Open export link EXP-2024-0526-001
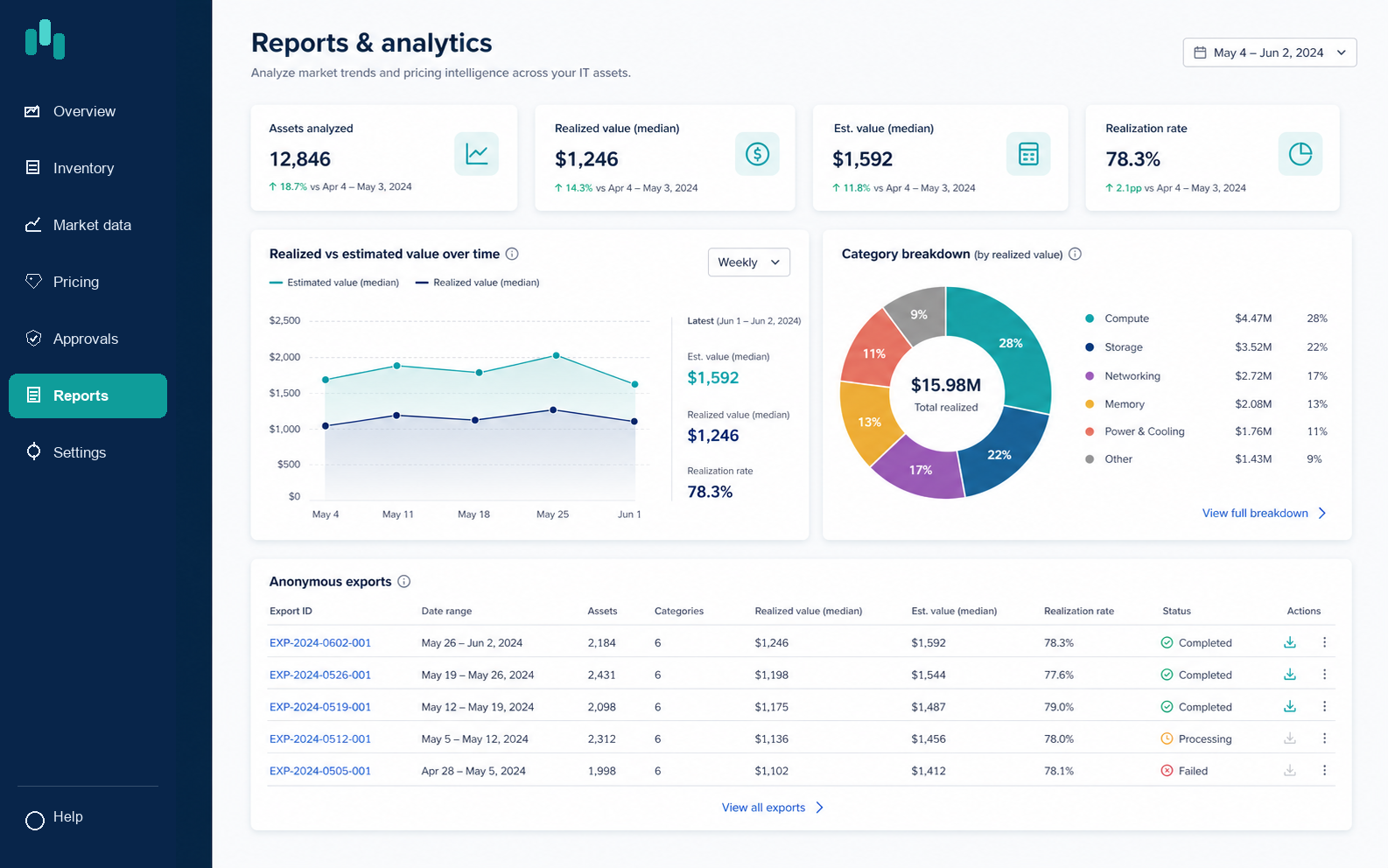The image size is (1388, 868). [x=320, y=675]
